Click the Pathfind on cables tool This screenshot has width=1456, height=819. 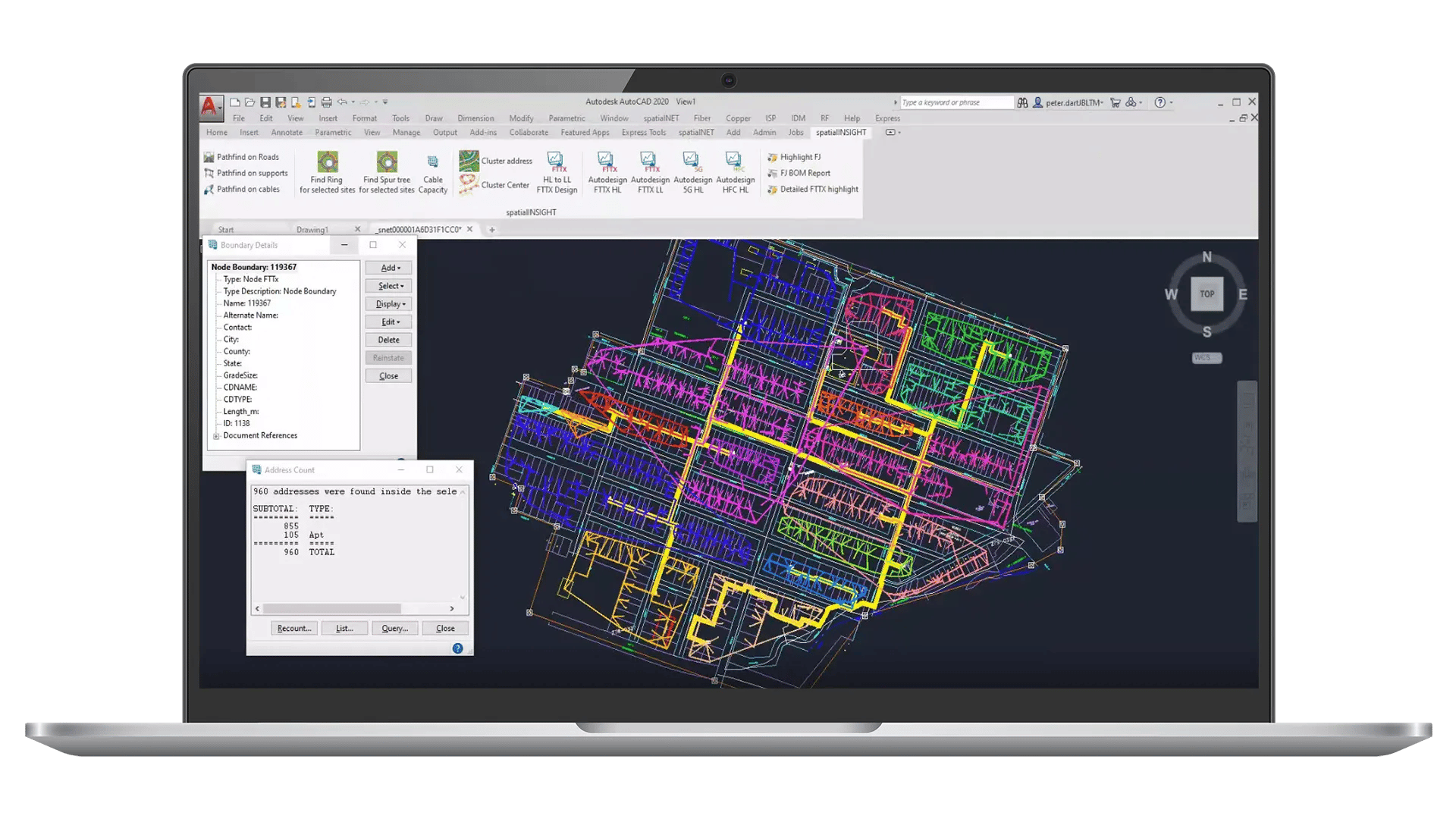tap(242, 189)
